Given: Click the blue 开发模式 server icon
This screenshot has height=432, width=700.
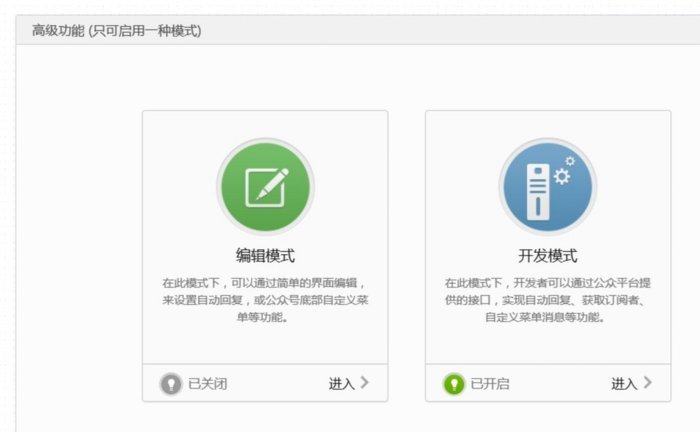Looking at the screenshot, I should (548, 187).
